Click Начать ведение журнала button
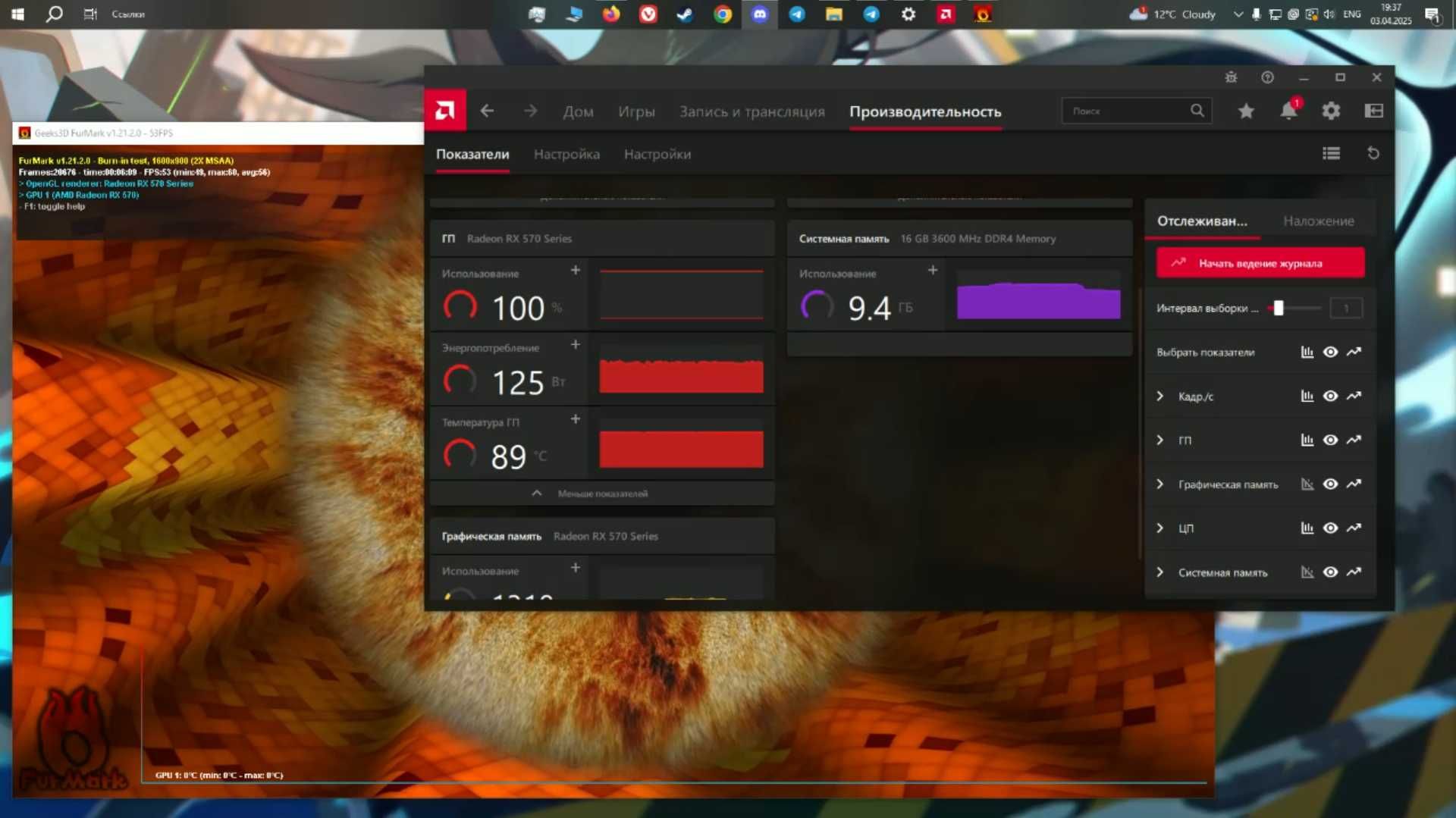Screen dimensions: 1456x818 point(1260,263)
